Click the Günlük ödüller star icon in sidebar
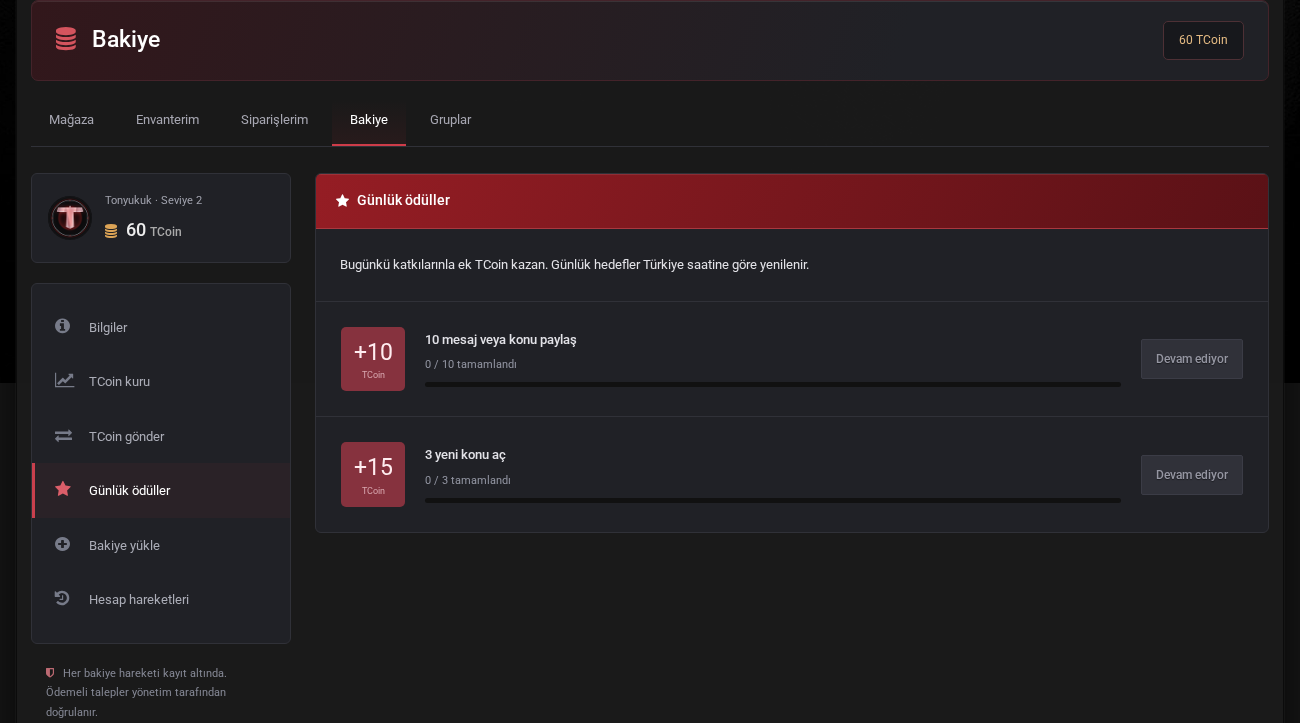1300x723 pixels. click(63, 489)
